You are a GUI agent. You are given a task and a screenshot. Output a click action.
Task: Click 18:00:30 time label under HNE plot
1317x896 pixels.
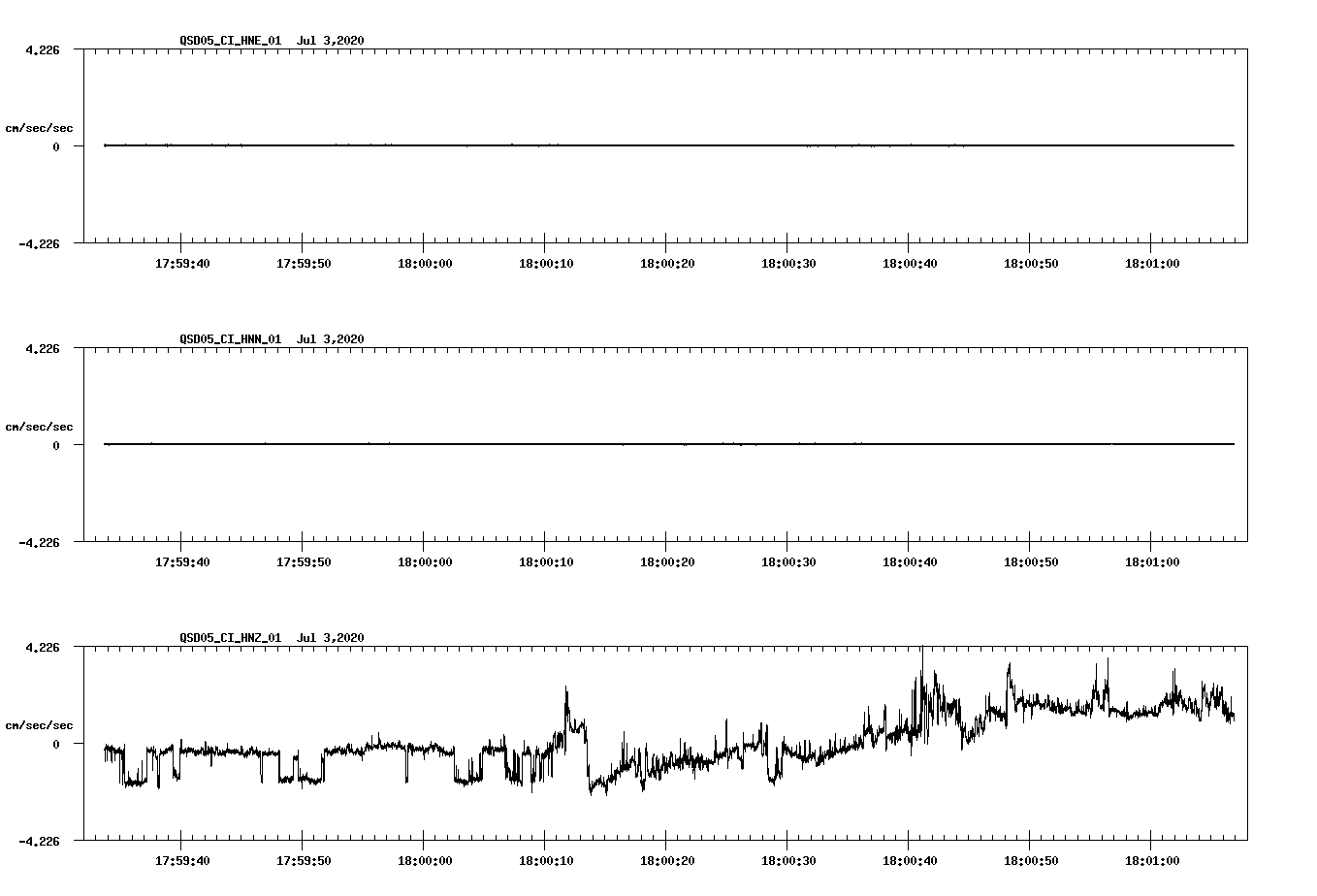pos(788,263)
